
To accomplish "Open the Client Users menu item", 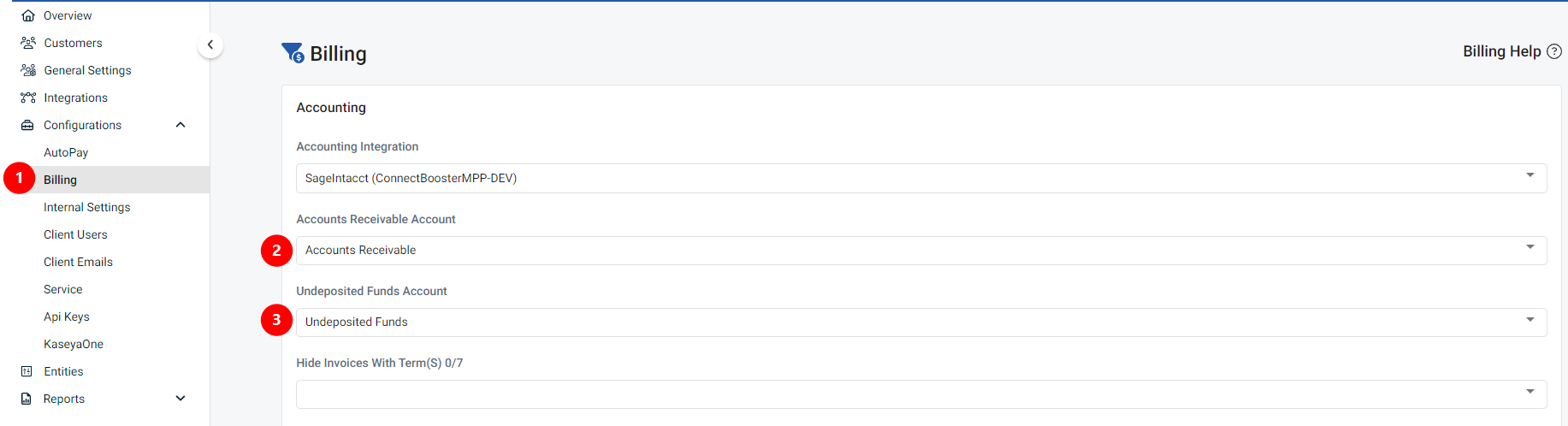I will [x=75, y=234].
